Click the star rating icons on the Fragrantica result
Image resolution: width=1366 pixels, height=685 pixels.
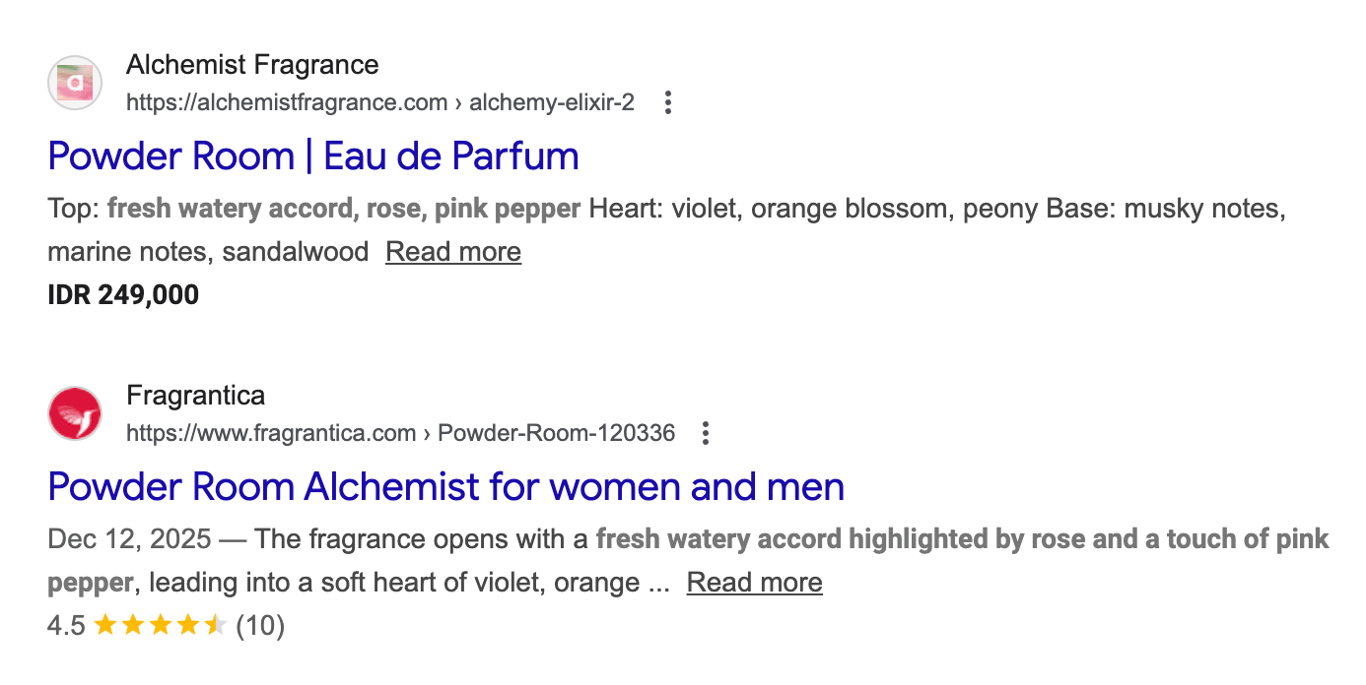158,624
